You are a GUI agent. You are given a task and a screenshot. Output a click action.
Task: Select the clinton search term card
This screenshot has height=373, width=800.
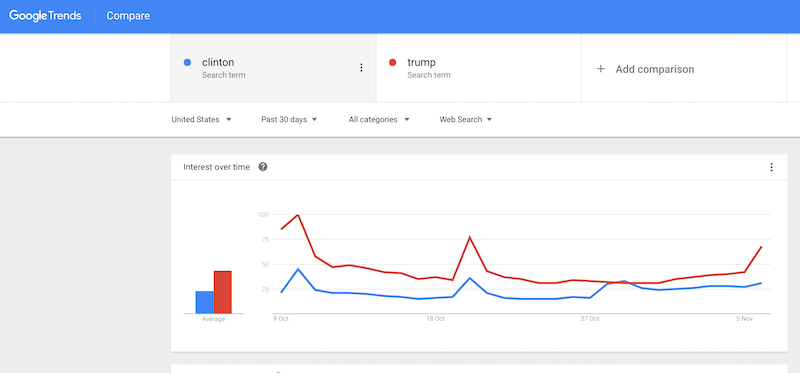tap(273, 68)
